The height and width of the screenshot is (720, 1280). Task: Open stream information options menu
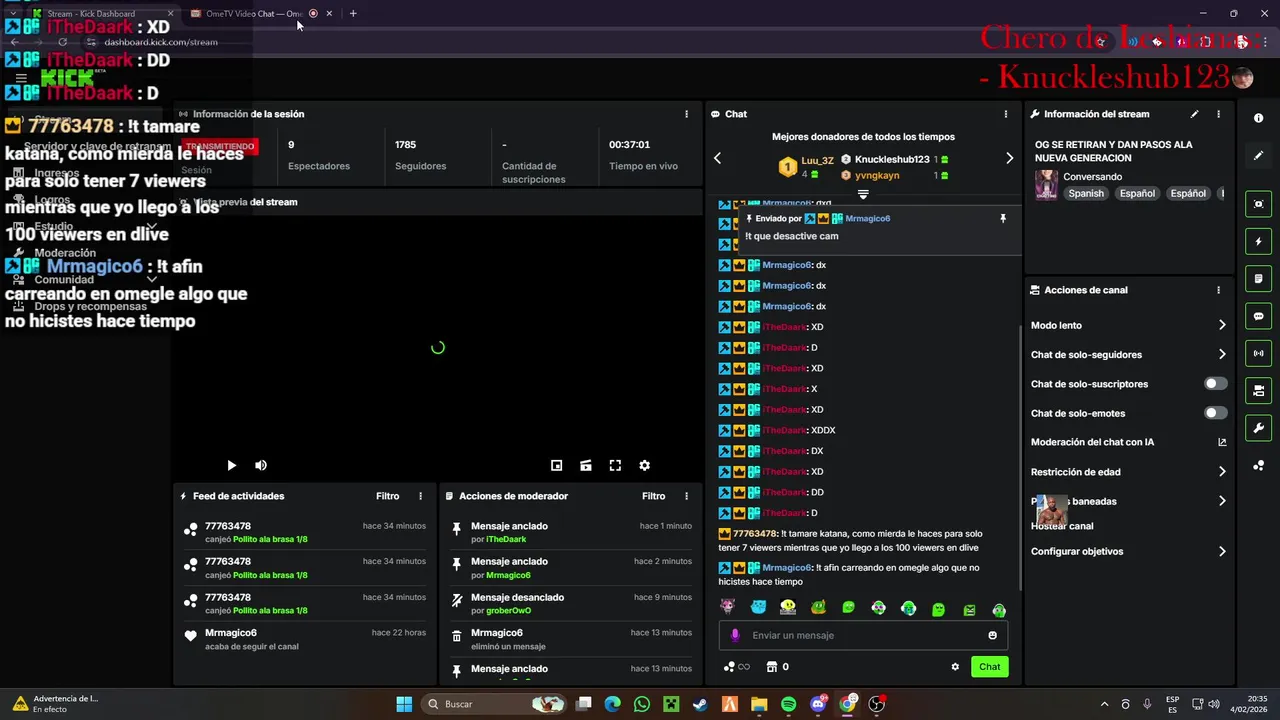[x=1218, y=114]
